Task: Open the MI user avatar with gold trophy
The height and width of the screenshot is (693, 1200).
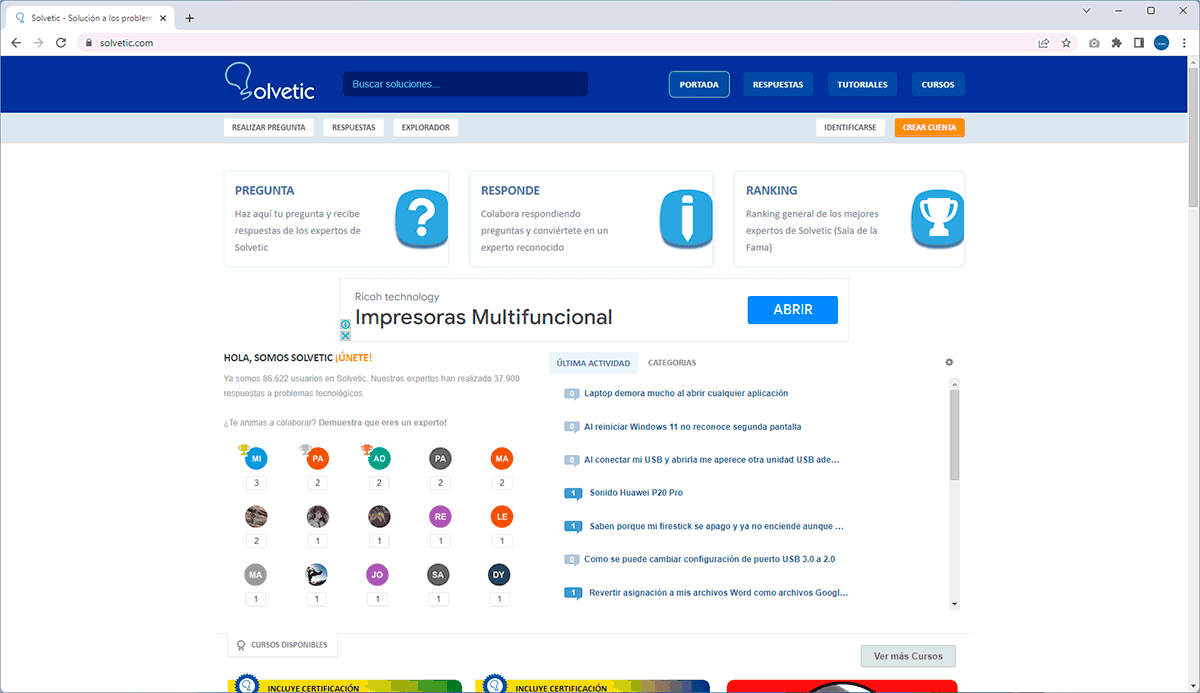Action: click(x=256, y=459)
